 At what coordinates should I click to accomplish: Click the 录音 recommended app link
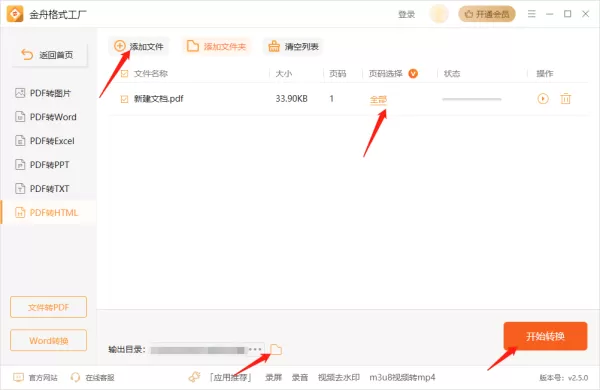300,377
